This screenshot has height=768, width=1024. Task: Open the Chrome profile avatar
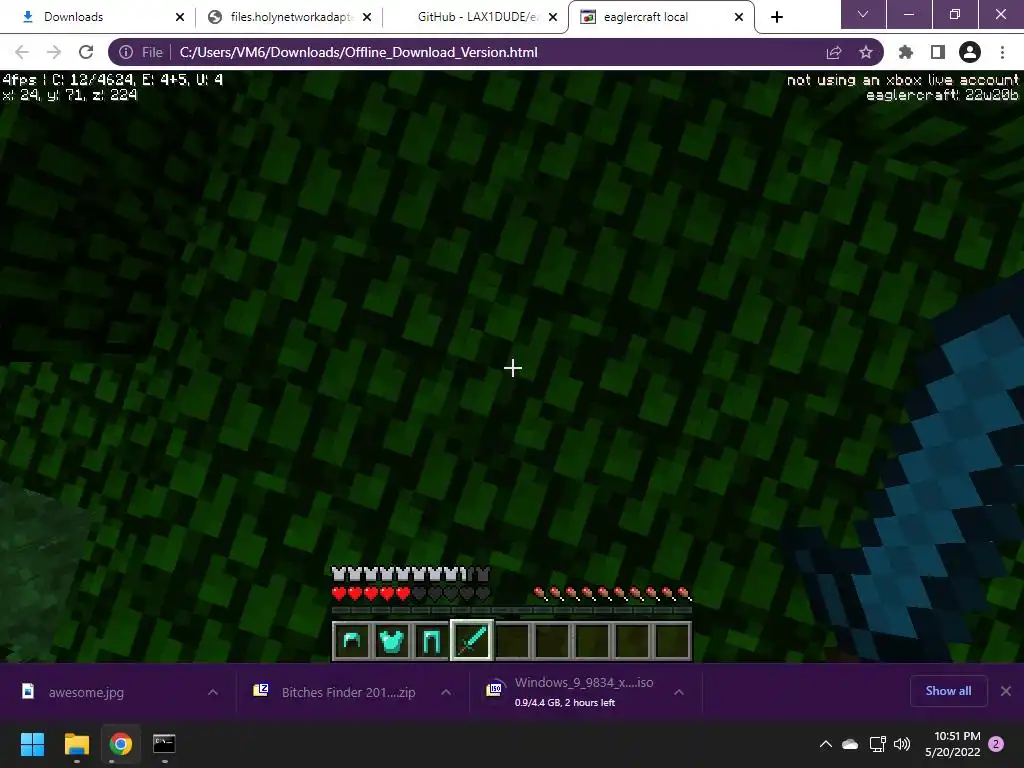pos(970,52)
